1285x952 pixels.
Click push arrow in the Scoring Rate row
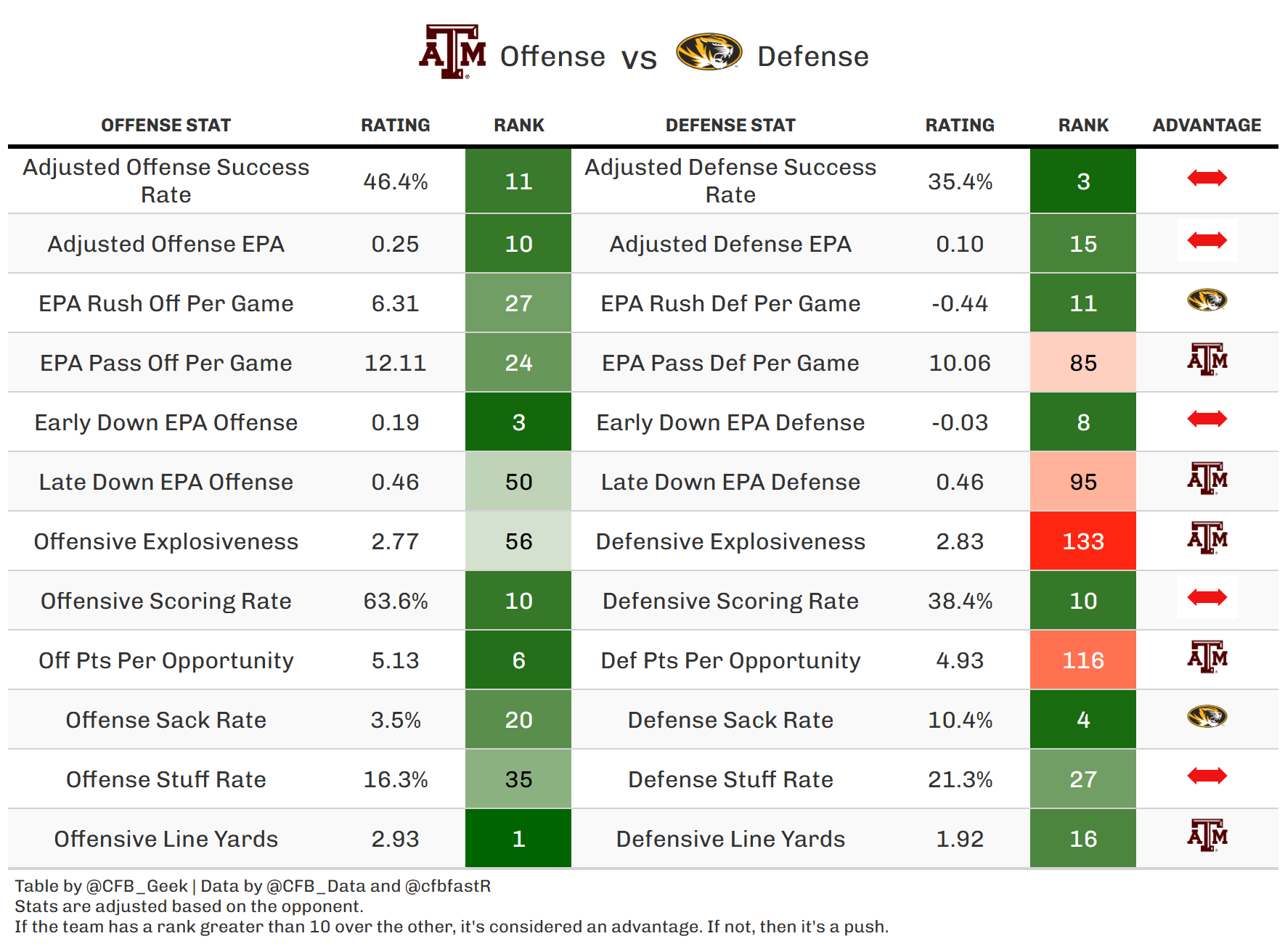pyautogui.click(x=1207, y=597)
